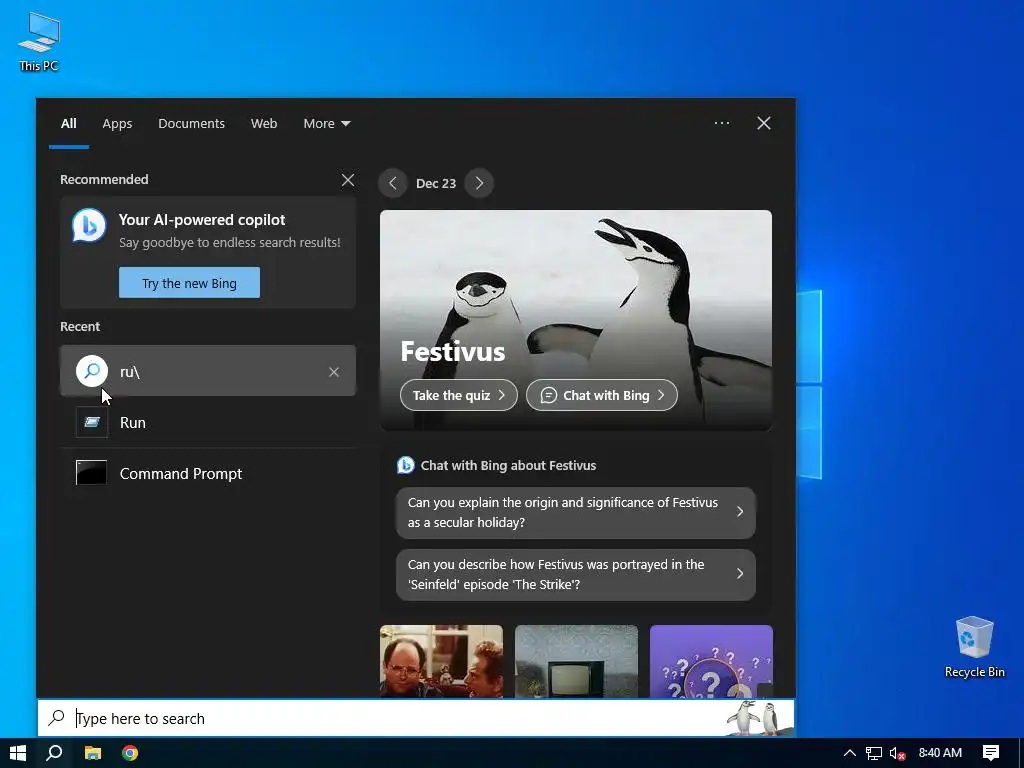Click the Dec 23 date label
The width and height of the screenshot is (1024, 768).
click(436, 184)
